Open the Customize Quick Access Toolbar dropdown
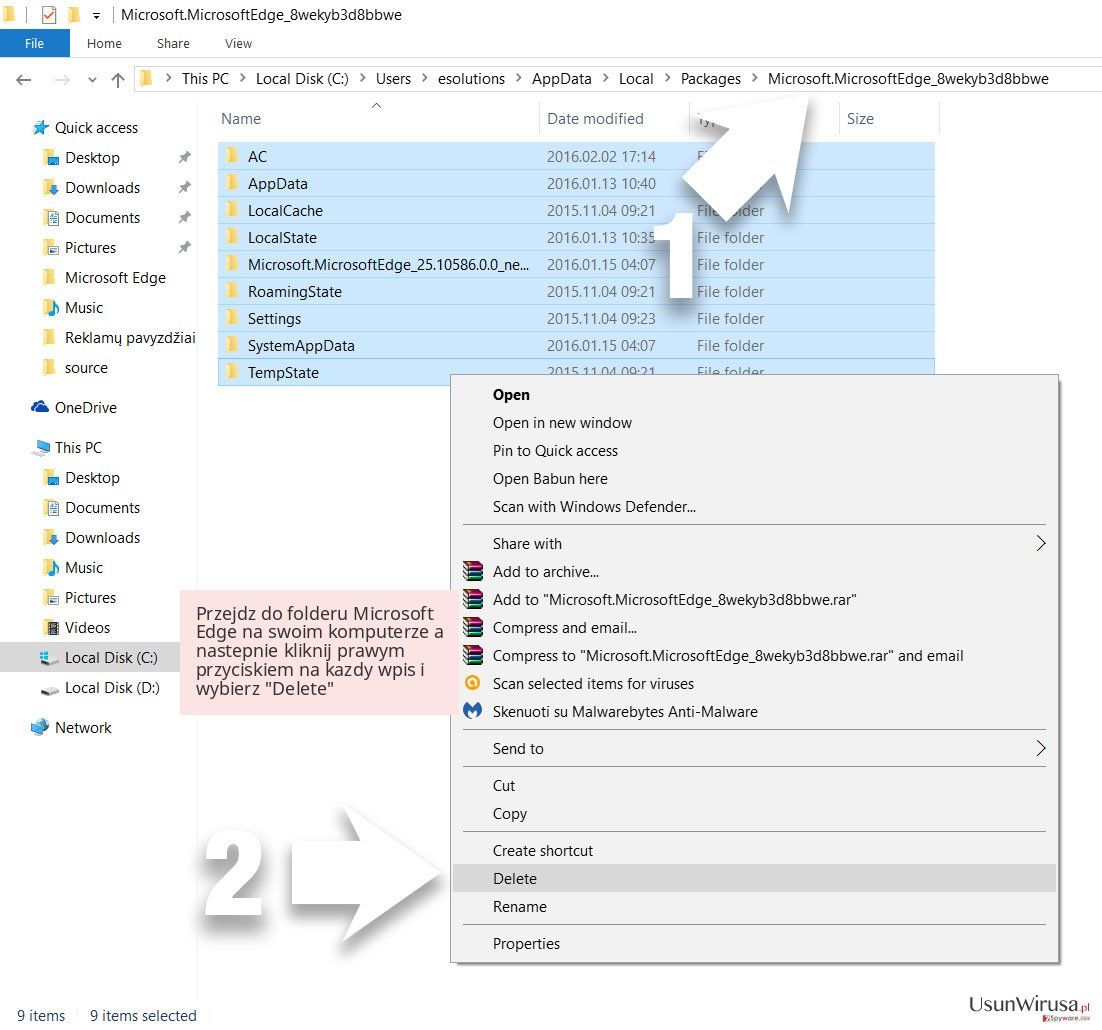This screenshot has width=1102, height=1030. tap(96, 15)
